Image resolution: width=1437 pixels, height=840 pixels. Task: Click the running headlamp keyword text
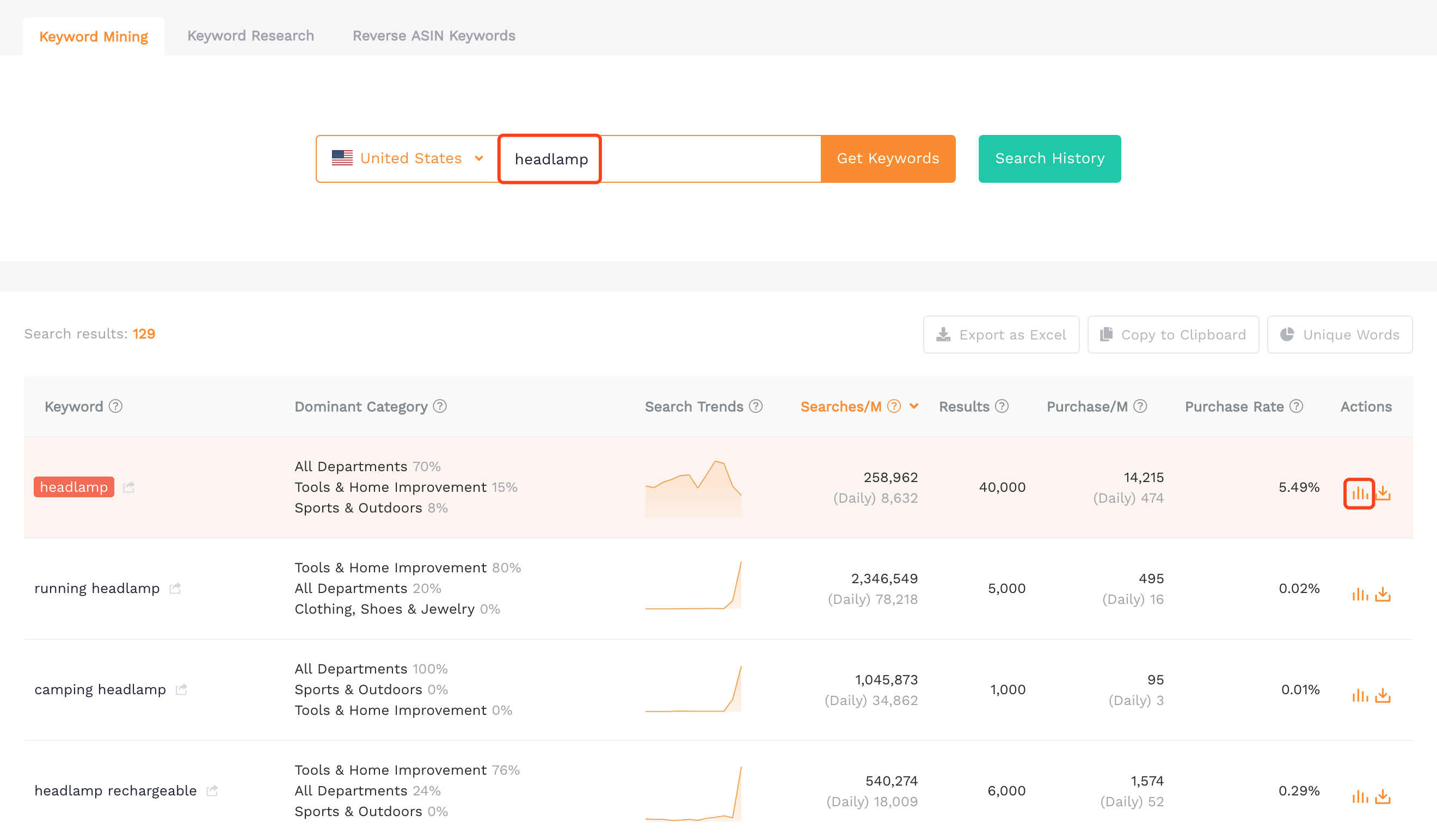[97, 588]
